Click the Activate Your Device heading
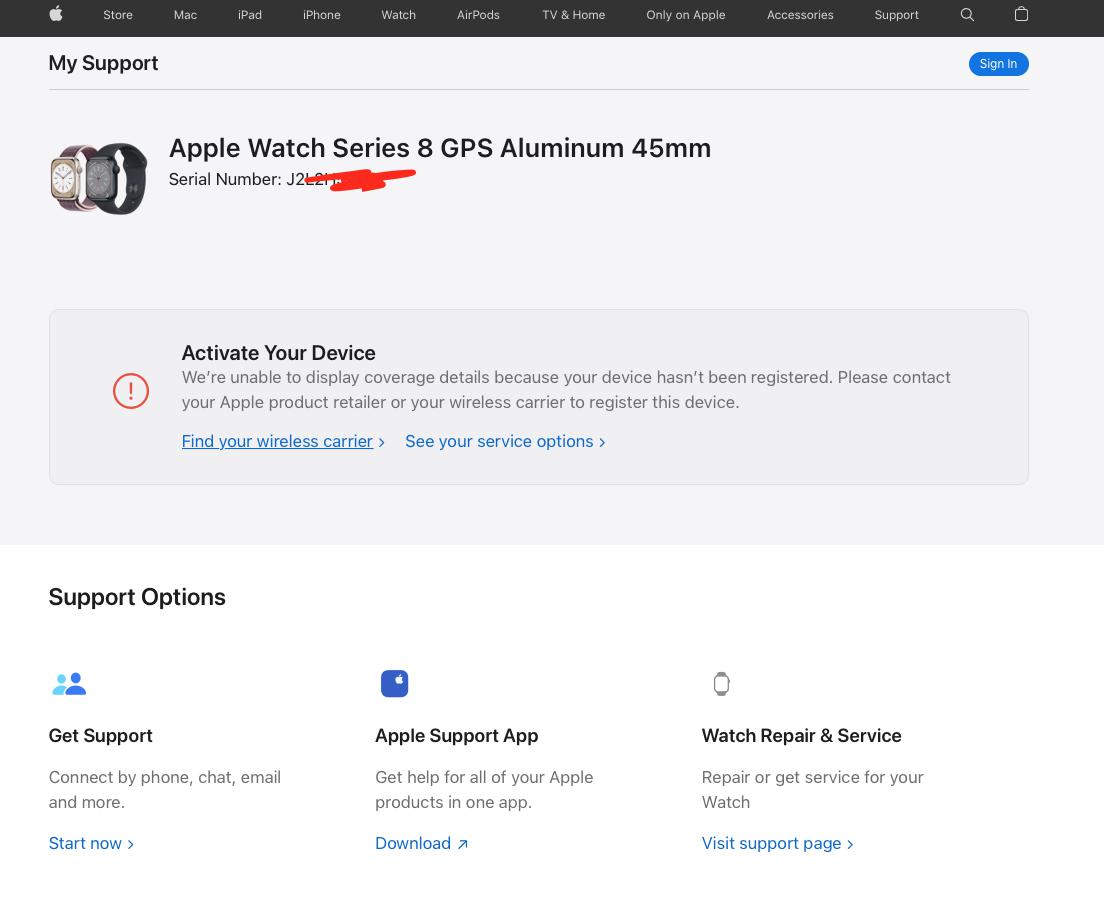Viewport: 1104px width, 897px height. tap(279, 353)
